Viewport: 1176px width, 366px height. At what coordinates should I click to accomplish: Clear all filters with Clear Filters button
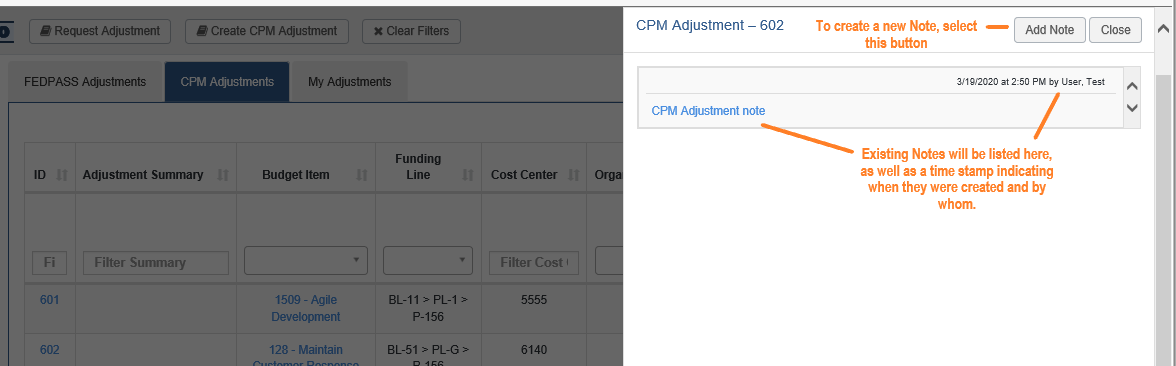point(411,31)
